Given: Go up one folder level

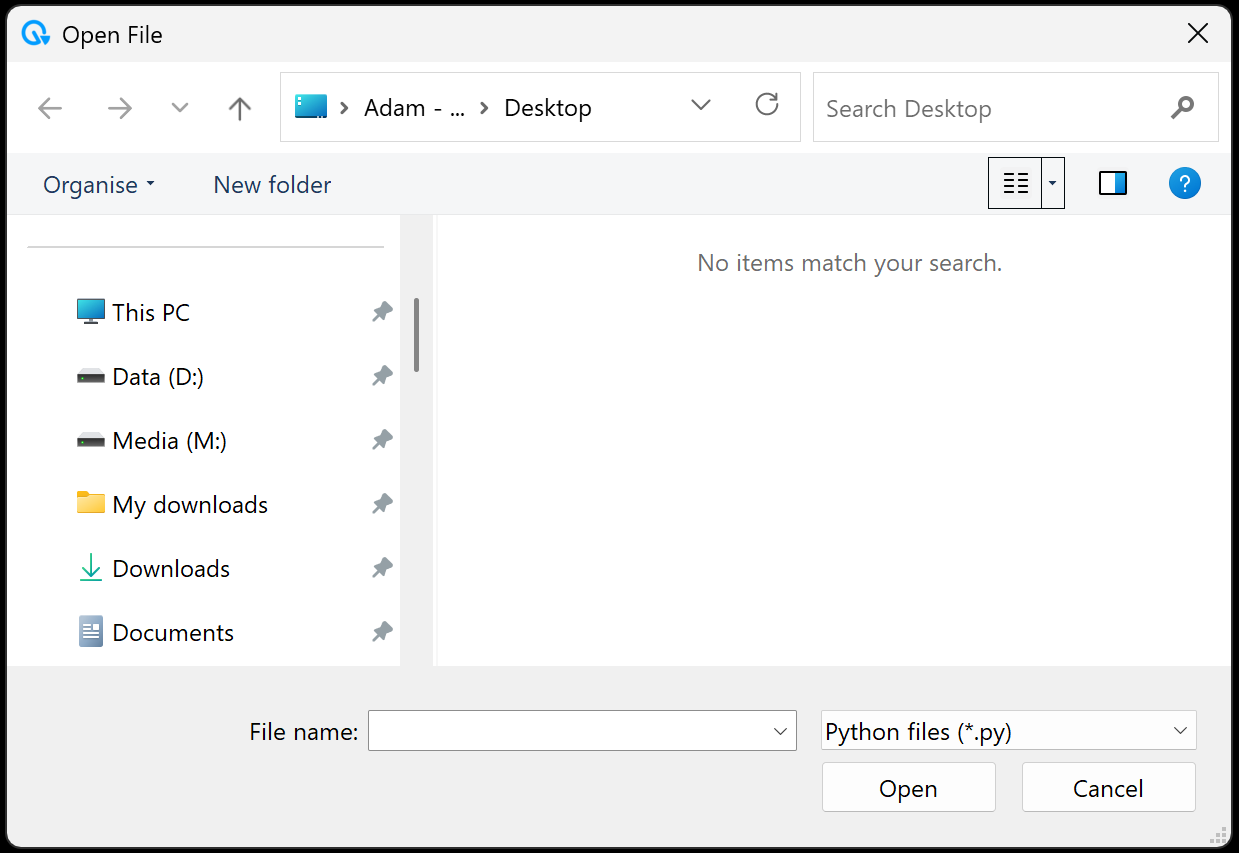Looking at the screenshot, I should pos(239,108).
